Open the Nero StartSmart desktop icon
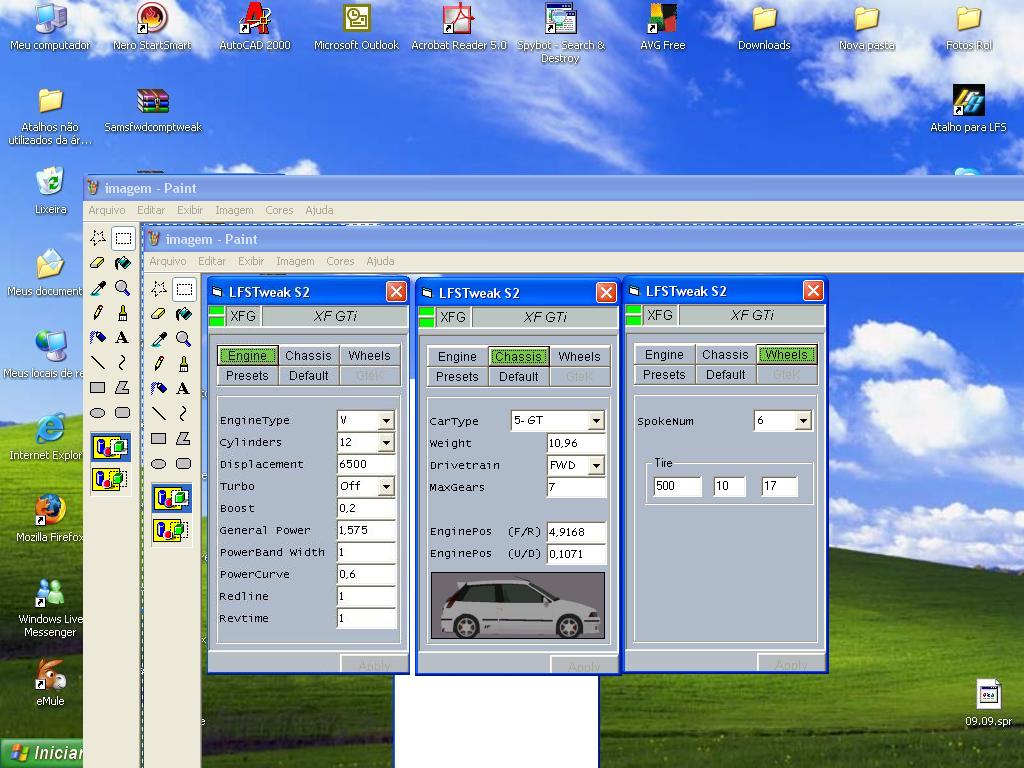The height and width of the screenshot is (768, 1024). point(152,27)
